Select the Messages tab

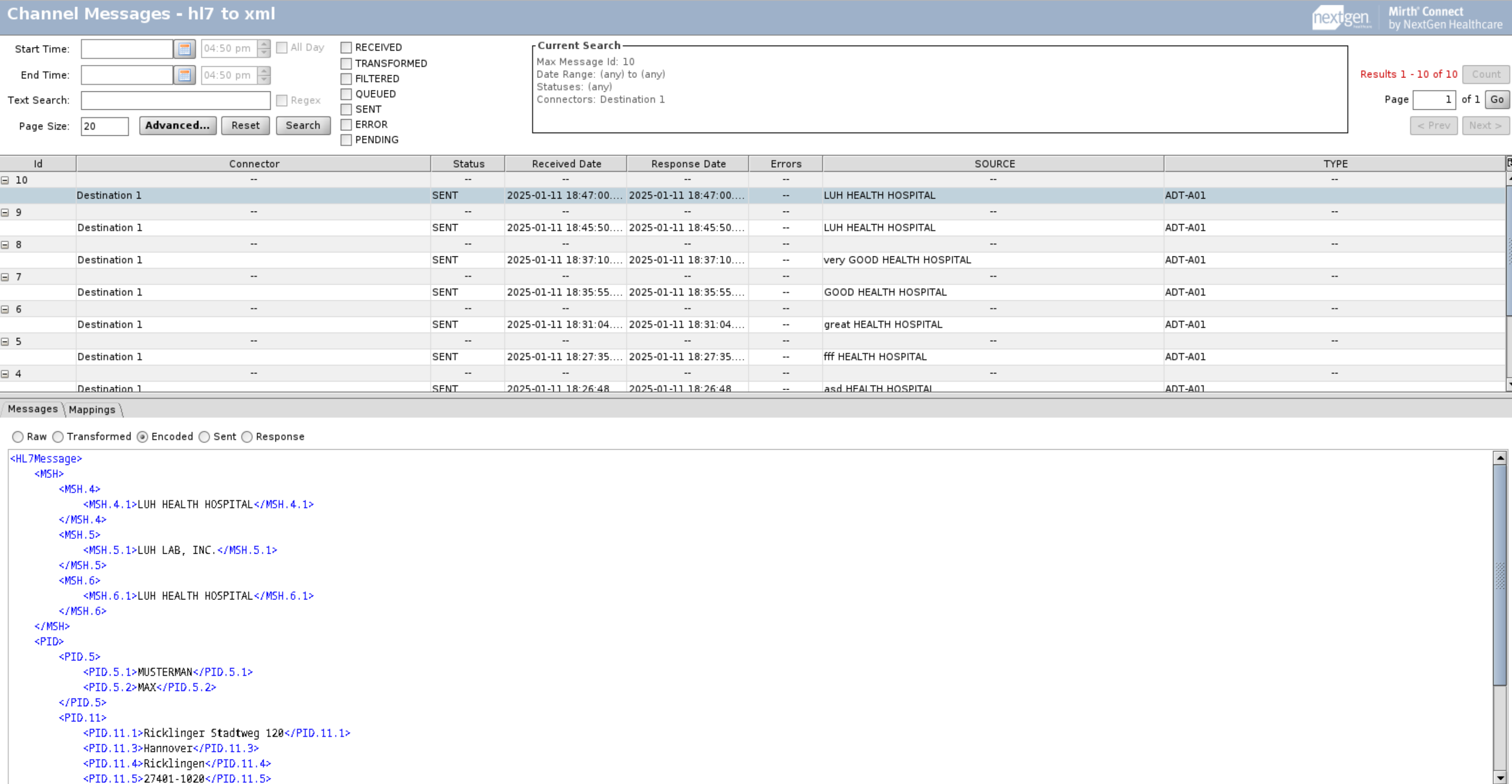coord(32,409)
